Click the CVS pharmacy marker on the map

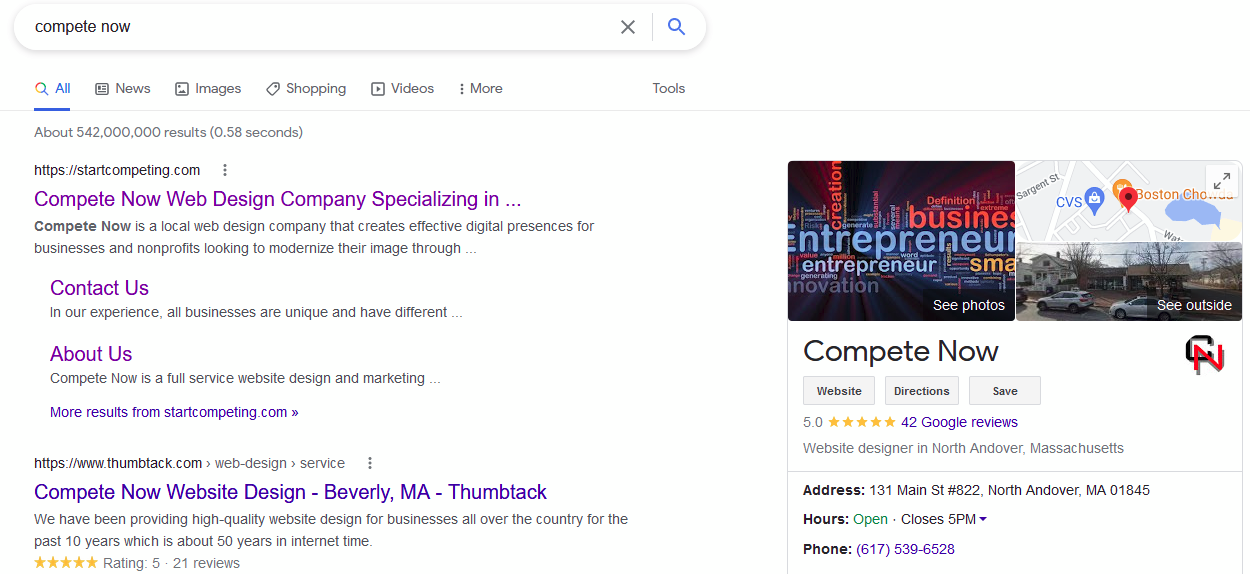pyautogui.click(x=1094, y=199)
